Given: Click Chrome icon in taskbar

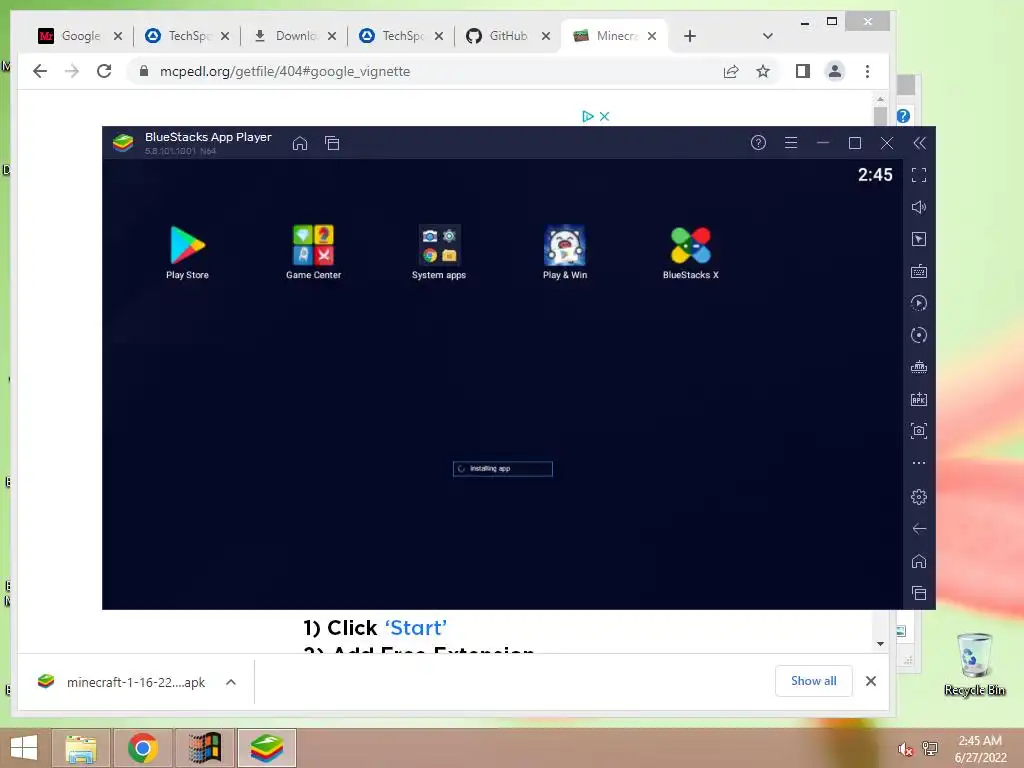Looking at the screenshot, I should [x=143, y=748].
